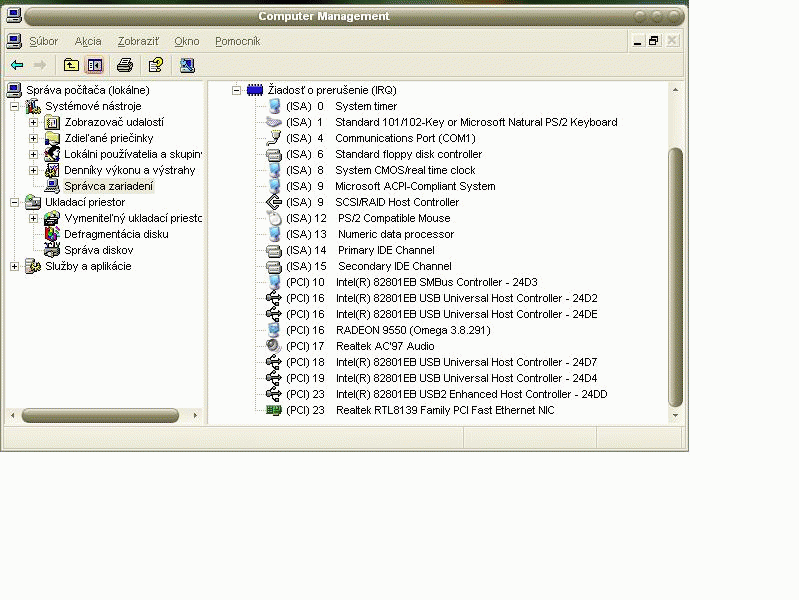Expand the Zobrazovač udalostí node
Viewport: 799px width, 600px height.
click(x=33, y=122)
